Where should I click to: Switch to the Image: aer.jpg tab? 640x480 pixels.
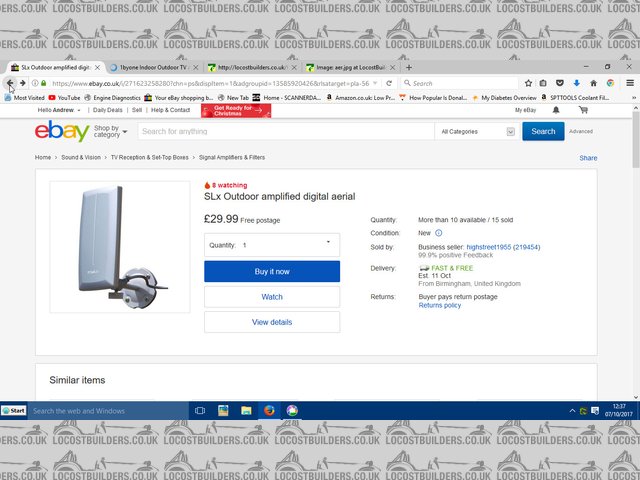pyautogui.click(x=350, y=67)
